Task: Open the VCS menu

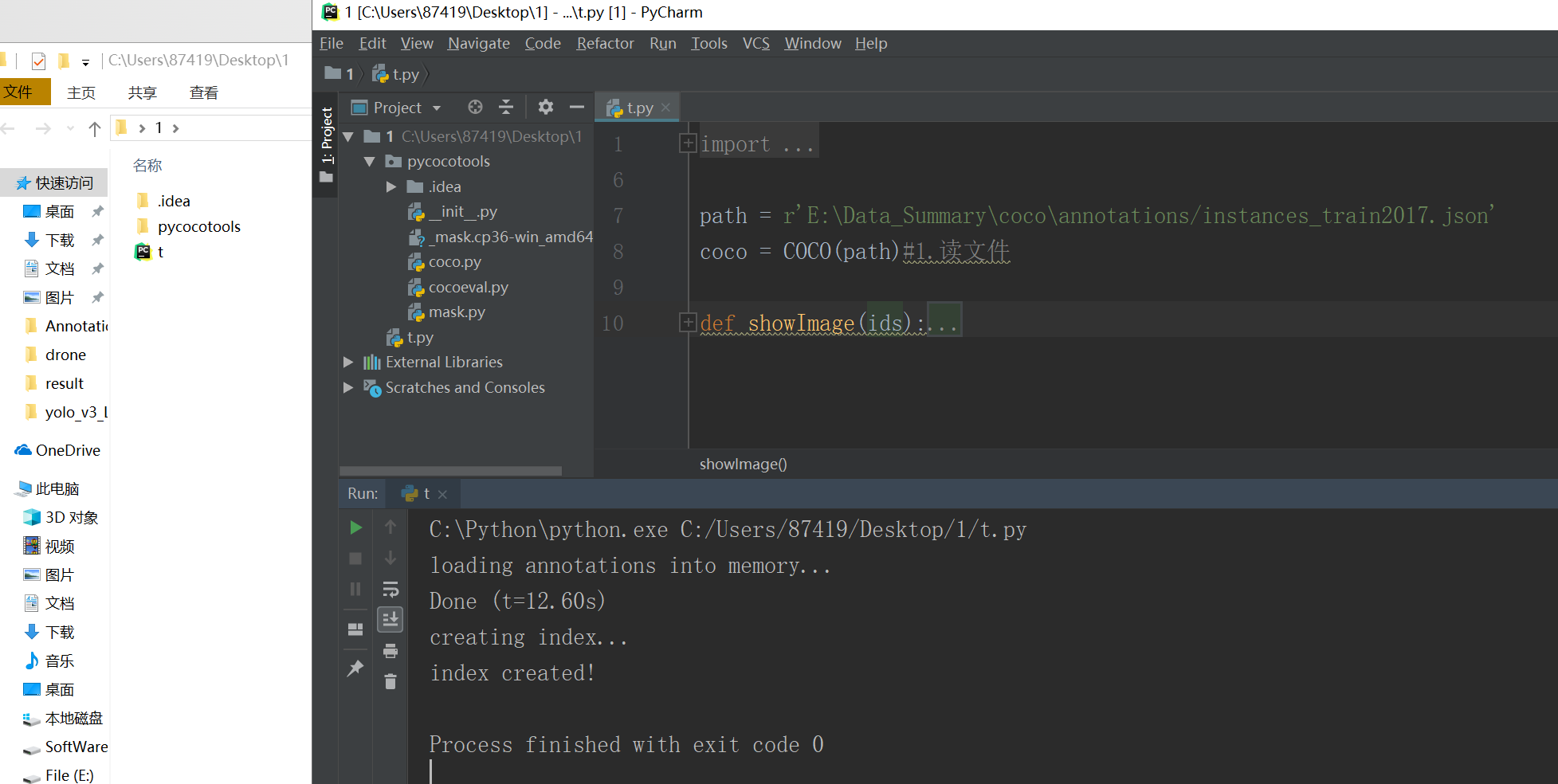Action: coord(756,44)
